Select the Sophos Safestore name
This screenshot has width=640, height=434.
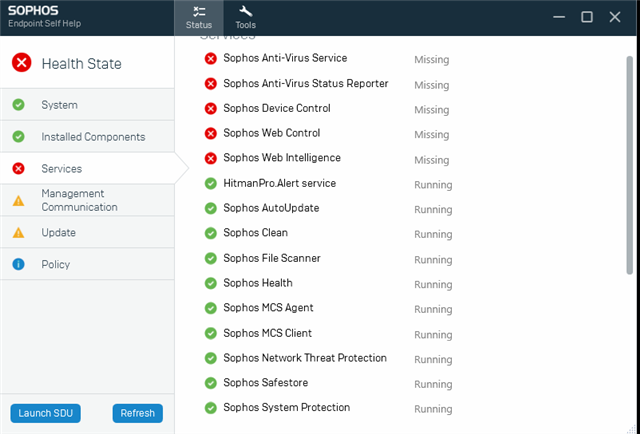coord(265,383)
